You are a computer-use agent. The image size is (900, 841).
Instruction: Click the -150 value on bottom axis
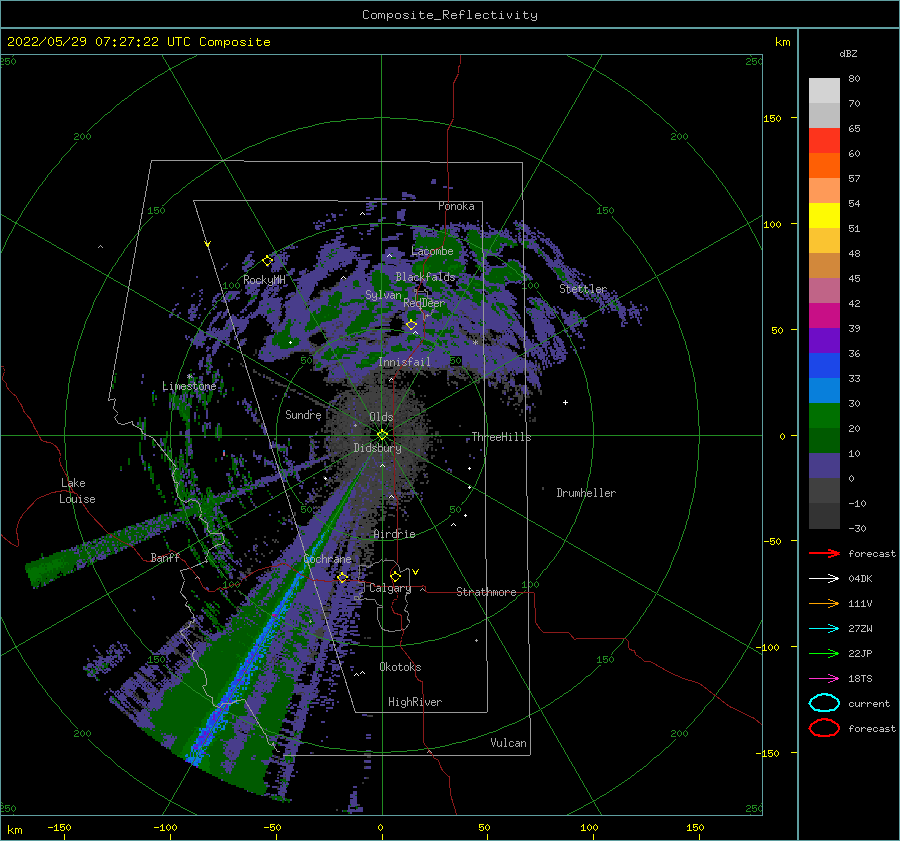[59, 827]
